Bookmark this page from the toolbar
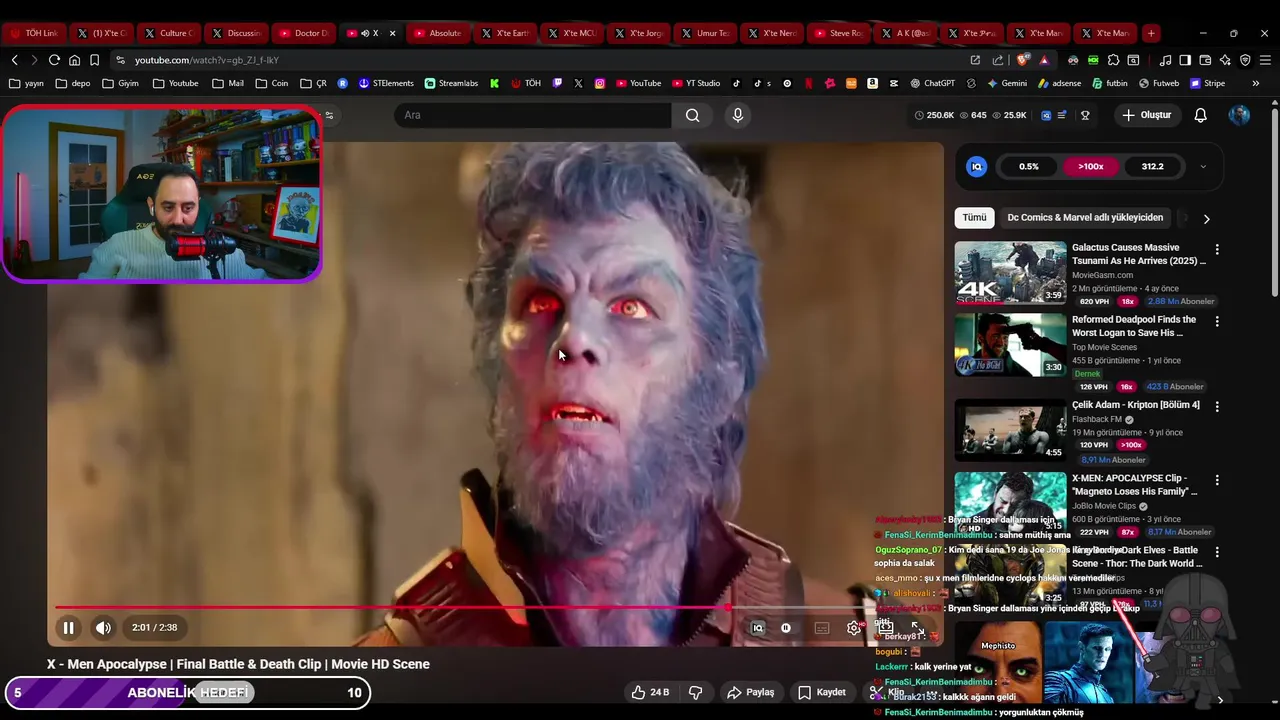The width and height of the screenshot is (1280, 720). click(x=94, y=60)
